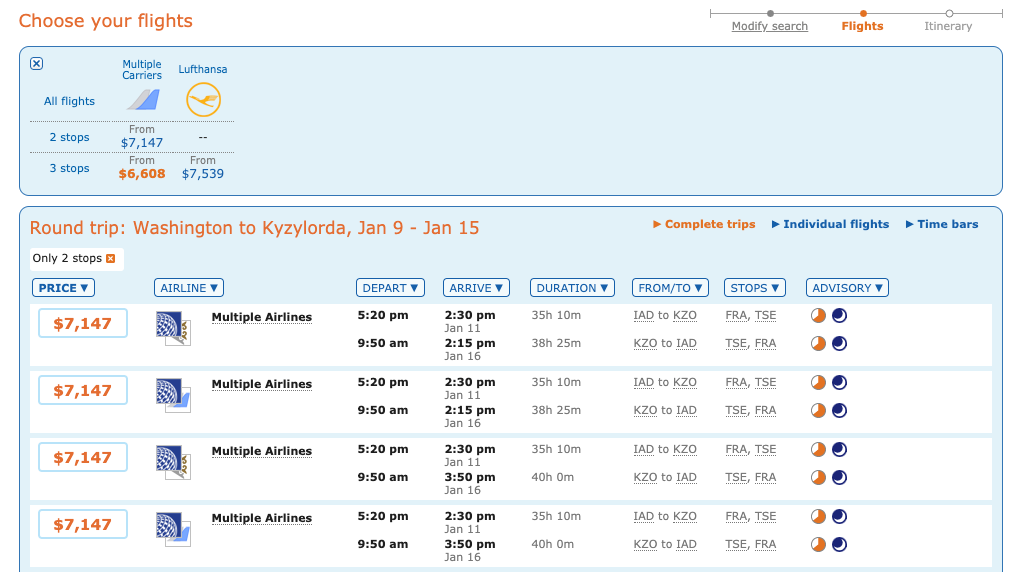Click the Lufthansa column header link
This screenshot has height=572, width=1012.
(203, 69)
